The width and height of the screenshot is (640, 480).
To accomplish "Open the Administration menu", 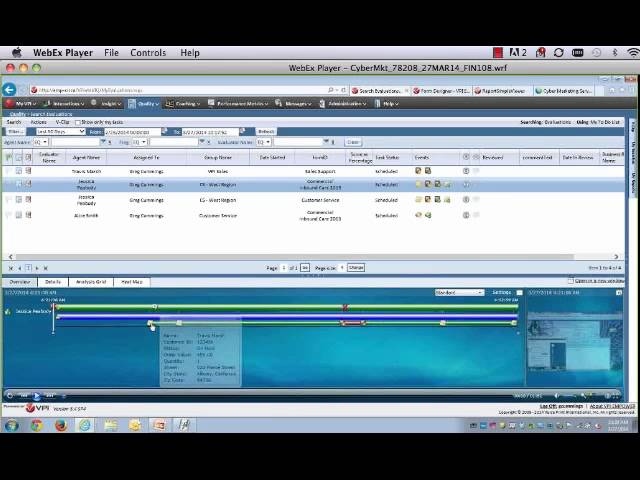I will (x=342, y=104).
